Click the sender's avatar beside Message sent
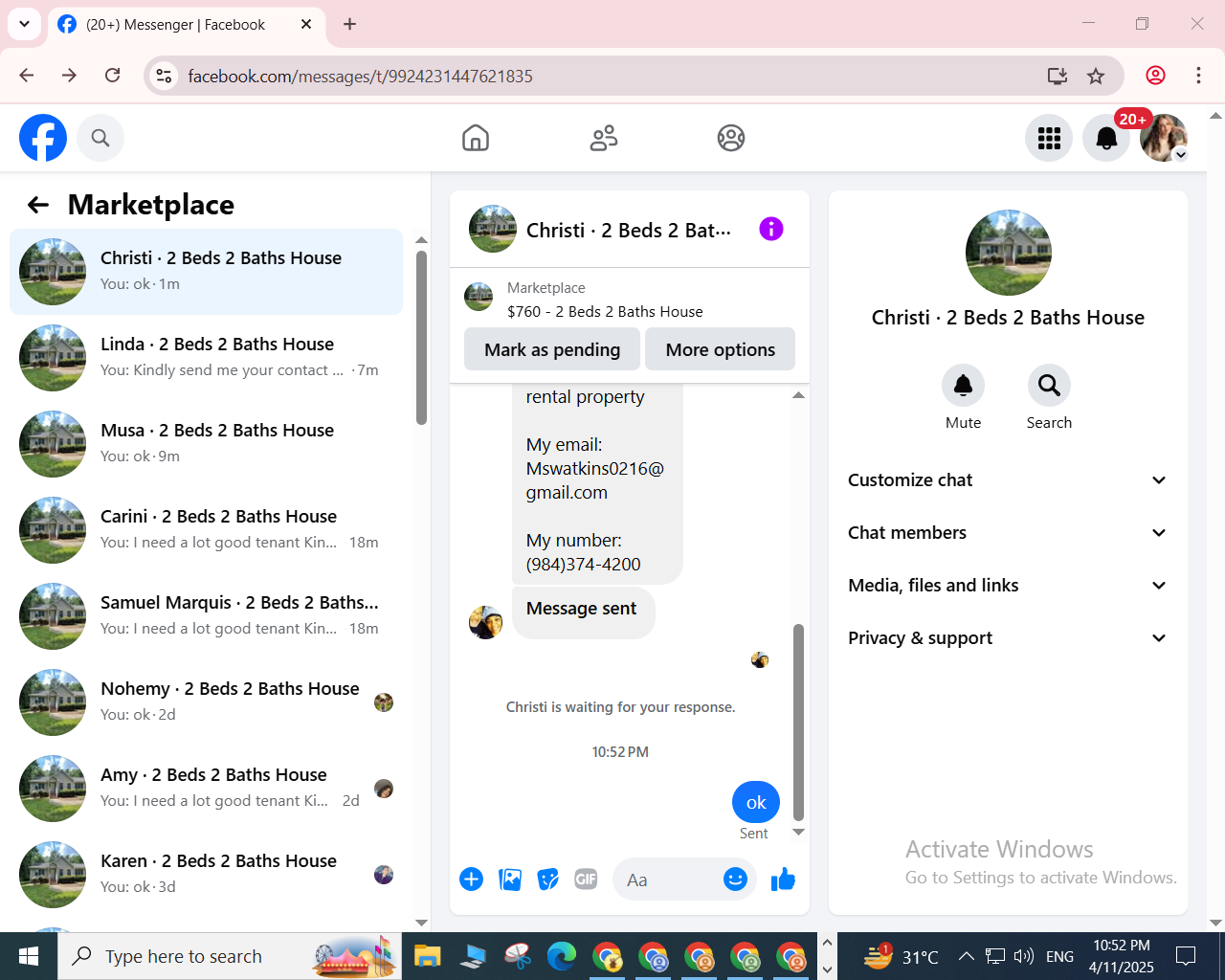Viewport: 1225px width, 980px height. click(x=486, y=622)
